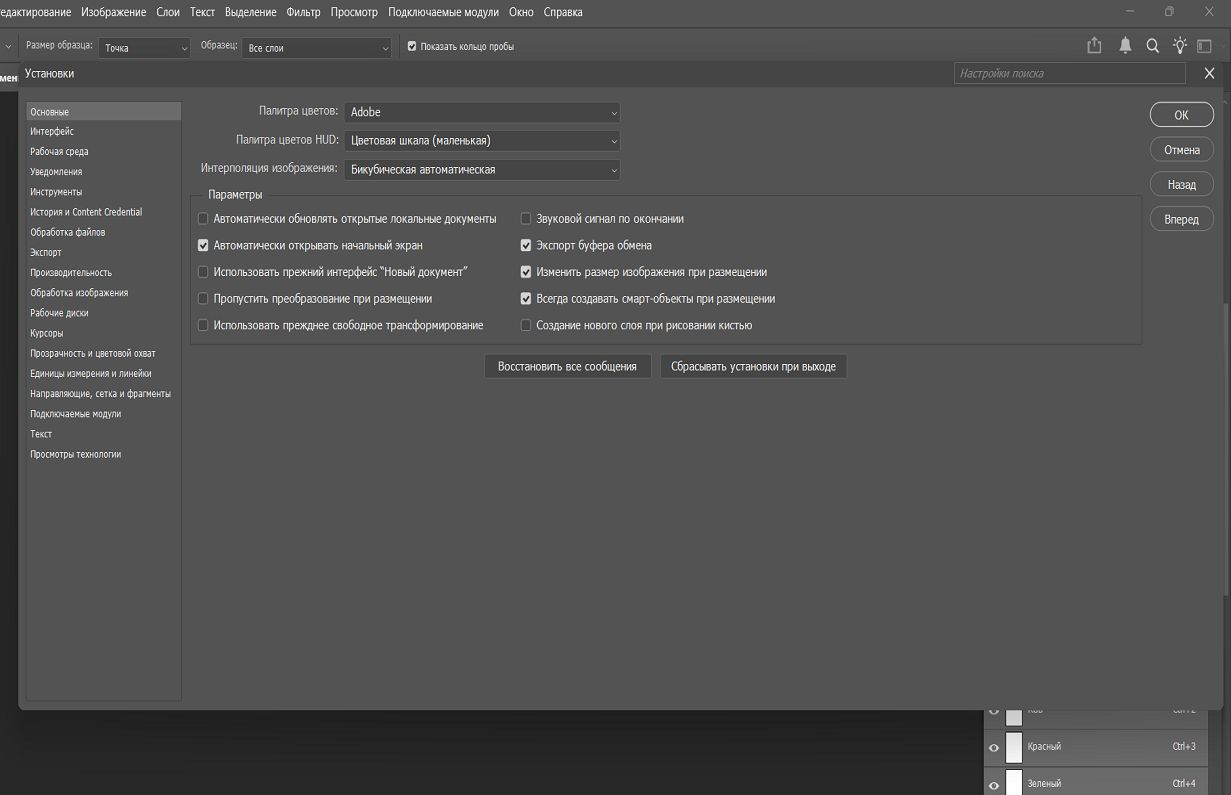Check Создание нового слоя при рисовании кистью
Screen dimensions: 1231x795
click(526, 325)
